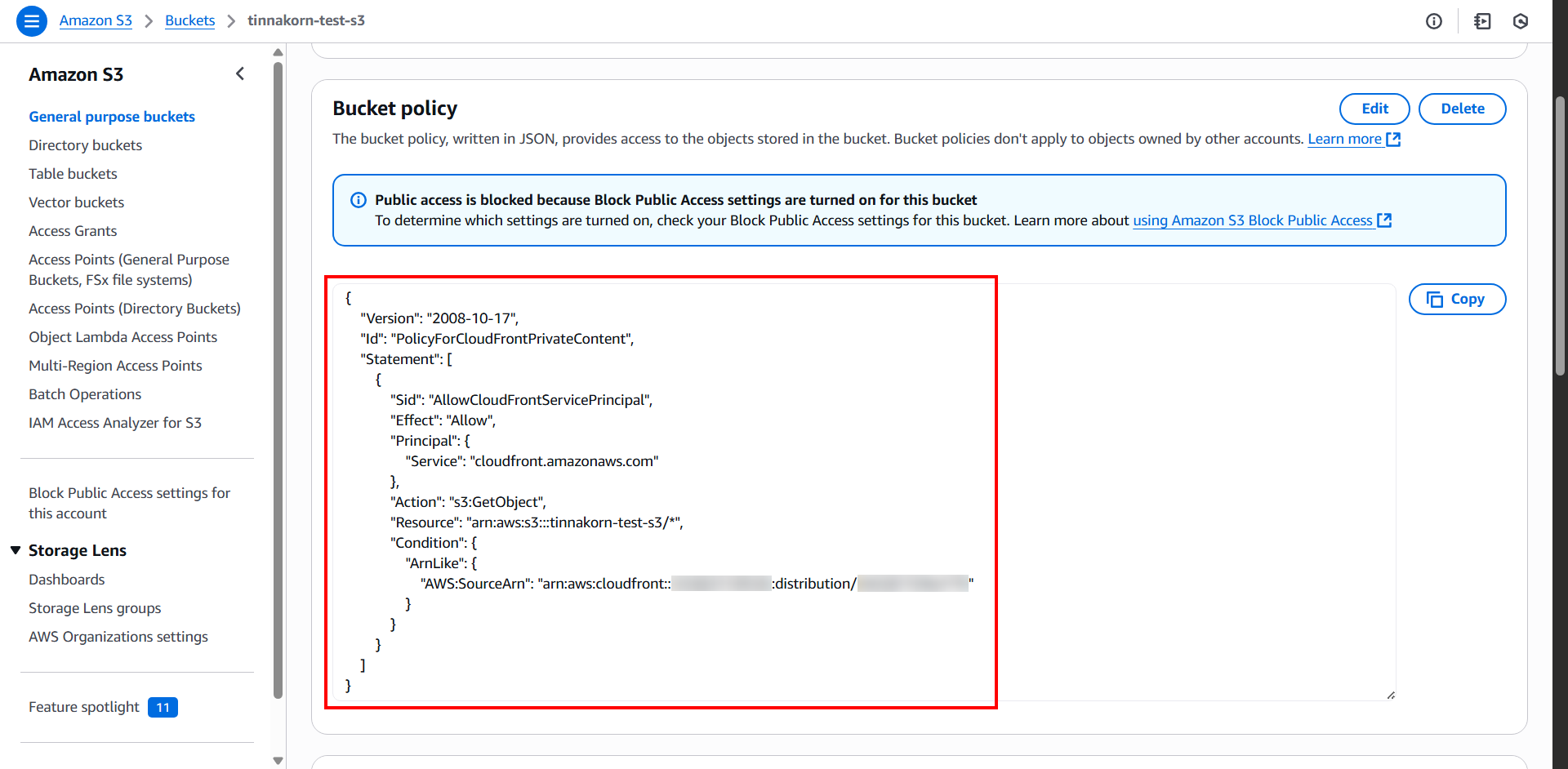Click the Delete bucket policy button
This screenshot has width=1568, height=769.
1462,109
